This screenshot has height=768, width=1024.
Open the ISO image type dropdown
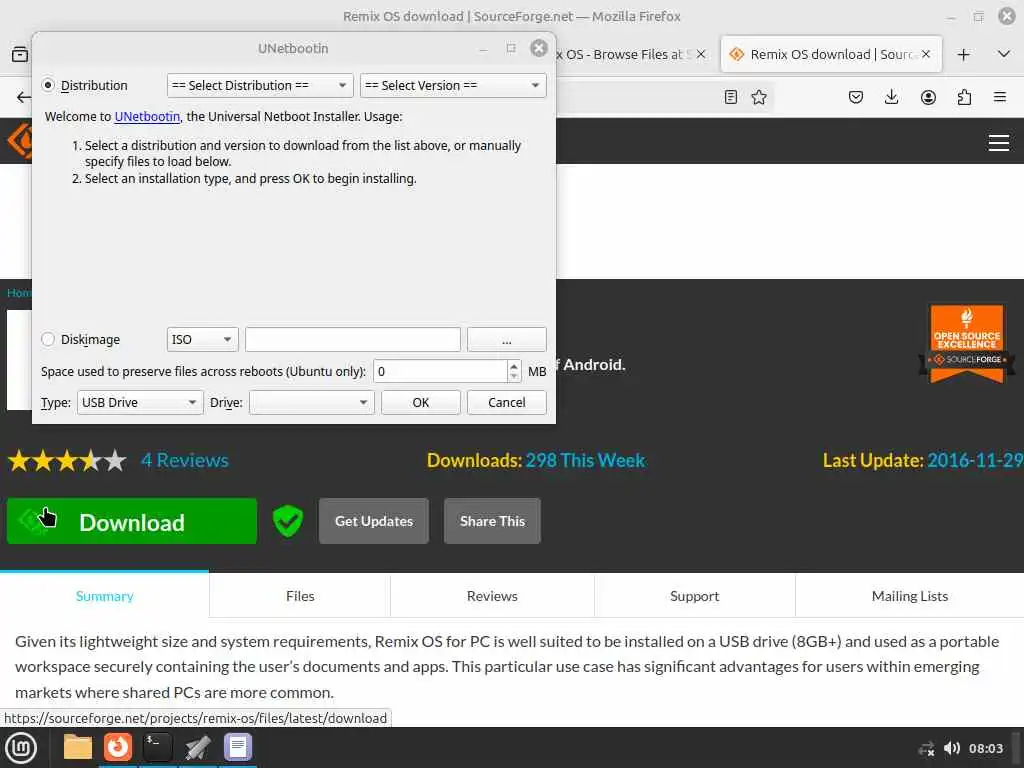[202, 339]
